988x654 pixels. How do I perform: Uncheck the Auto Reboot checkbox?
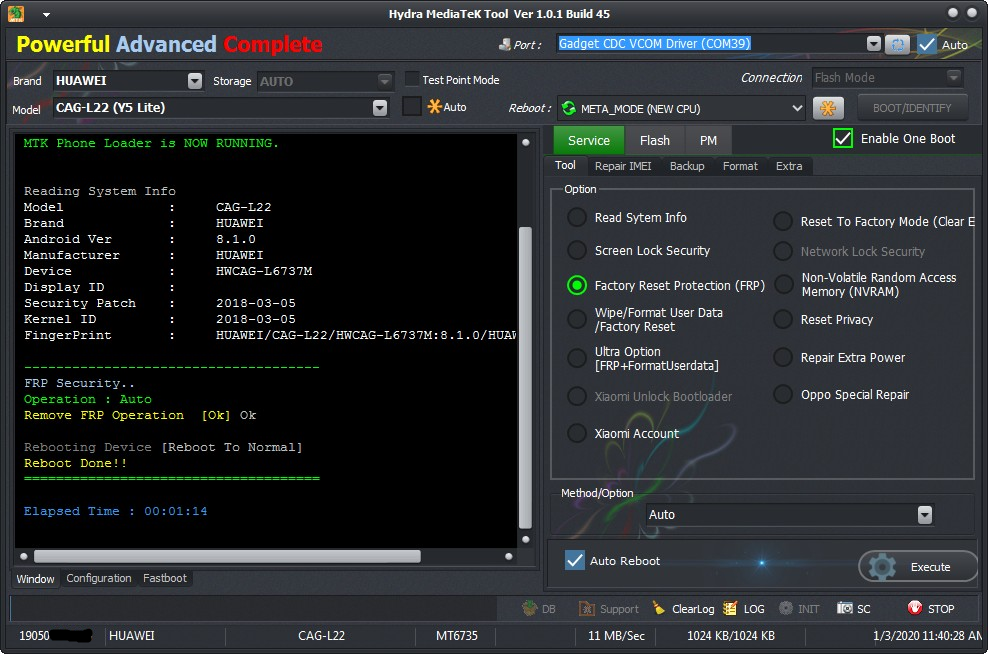click(575, 560)
